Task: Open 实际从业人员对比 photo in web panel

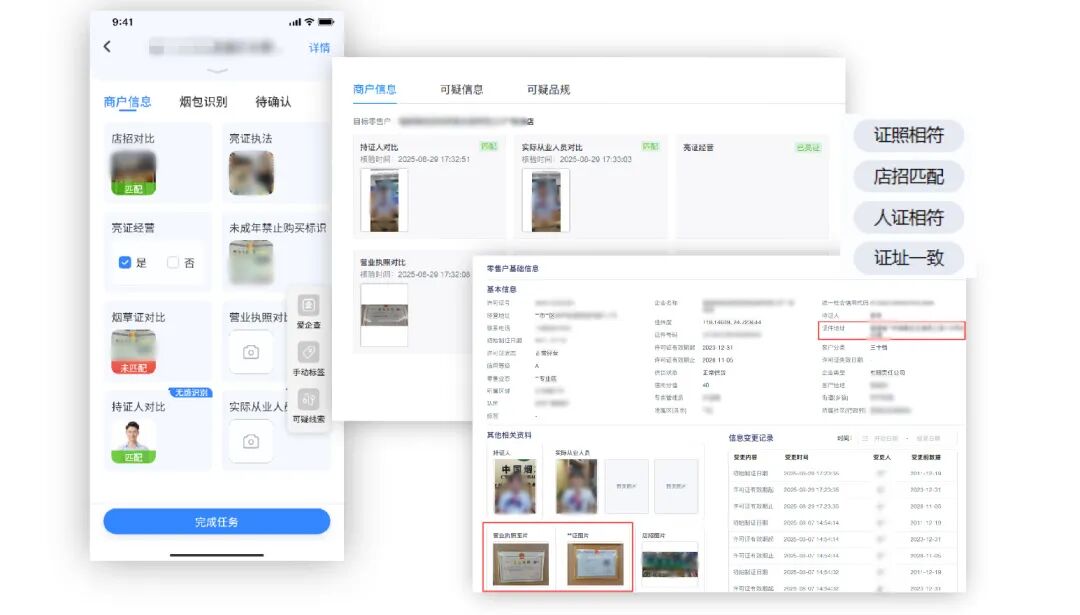Action: (546, 200)
